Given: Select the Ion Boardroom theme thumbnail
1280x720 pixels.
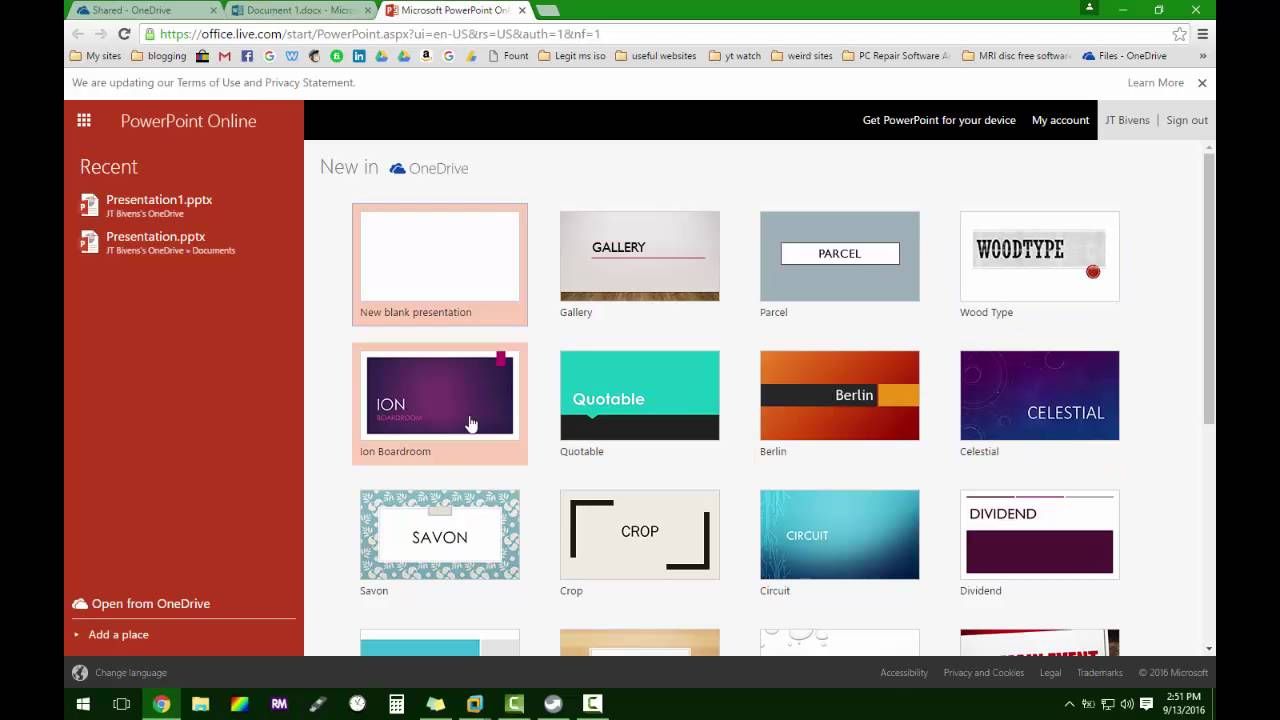Looking at the screenshot, I should [440, 395].
